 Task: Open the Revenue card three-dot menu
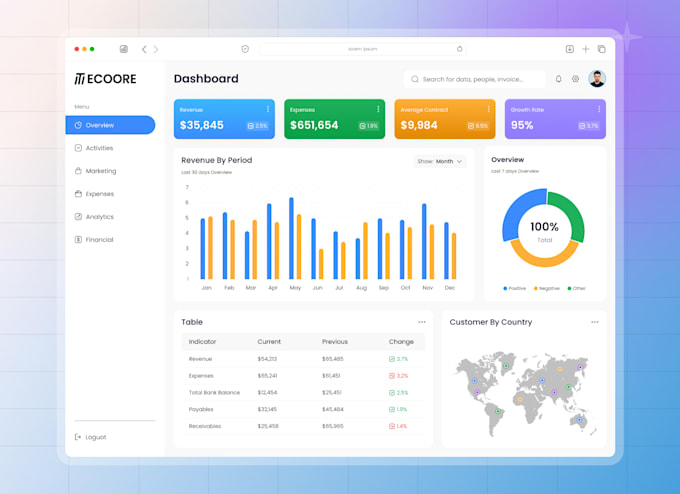pyautogui.click(x=268, y=109)
